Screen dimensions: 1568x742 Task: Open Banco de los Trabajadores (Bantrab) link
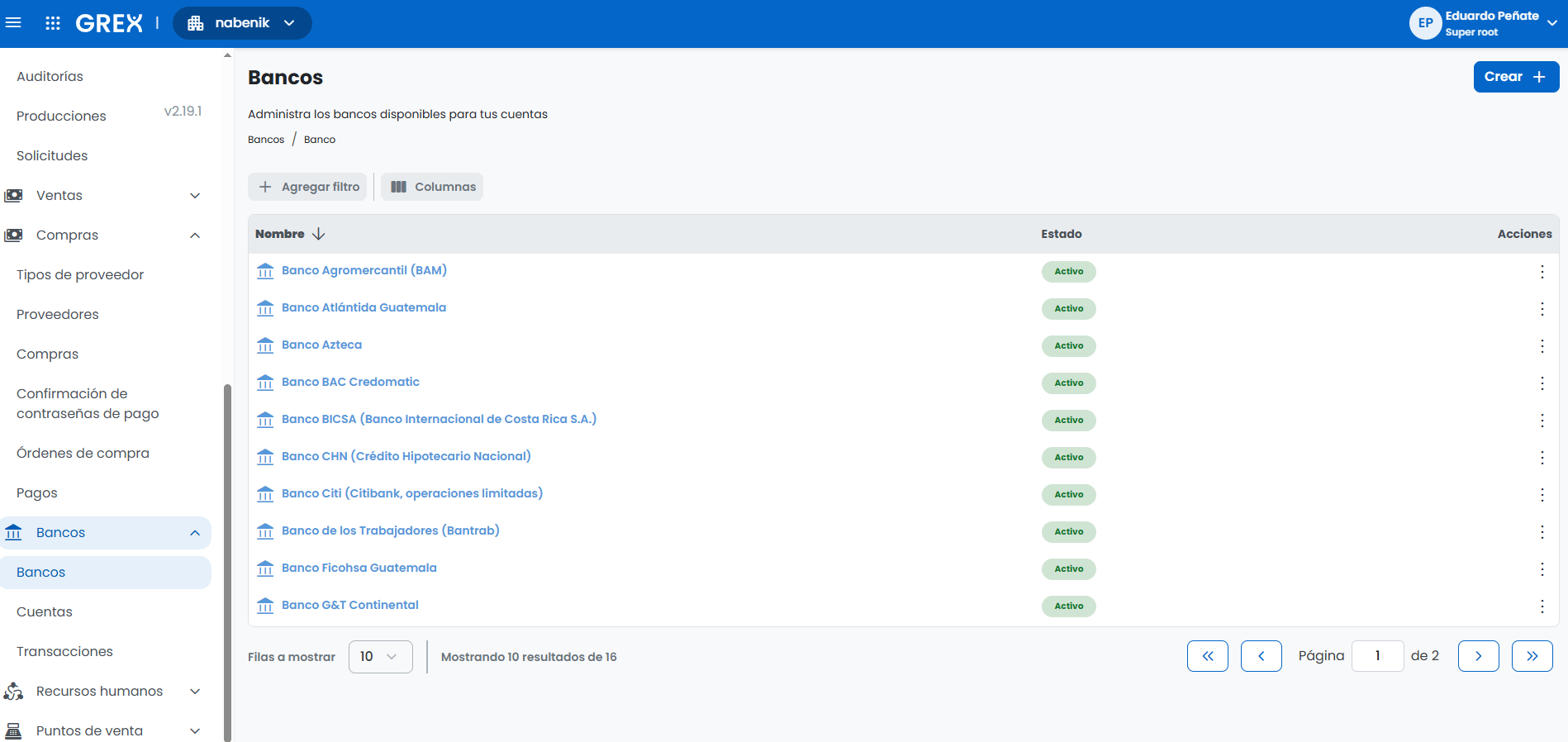pos(391,530)
